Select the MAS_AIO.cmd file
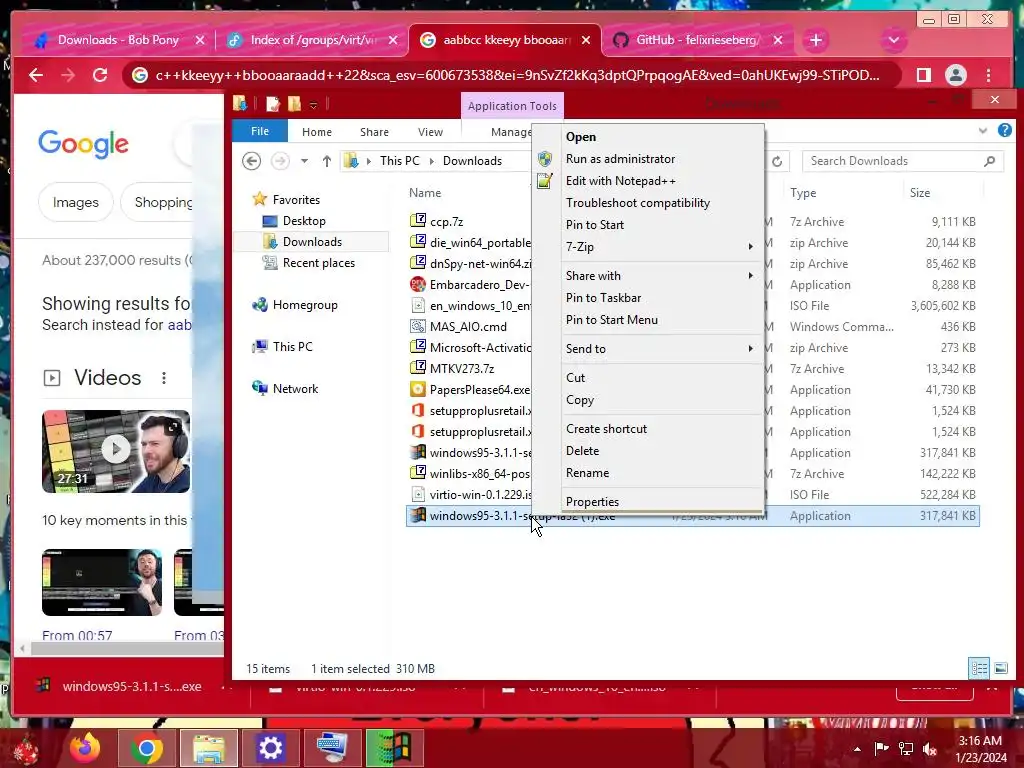This screenshot has height=768, width=1024. pyautogui.click(x=468, y=327)
